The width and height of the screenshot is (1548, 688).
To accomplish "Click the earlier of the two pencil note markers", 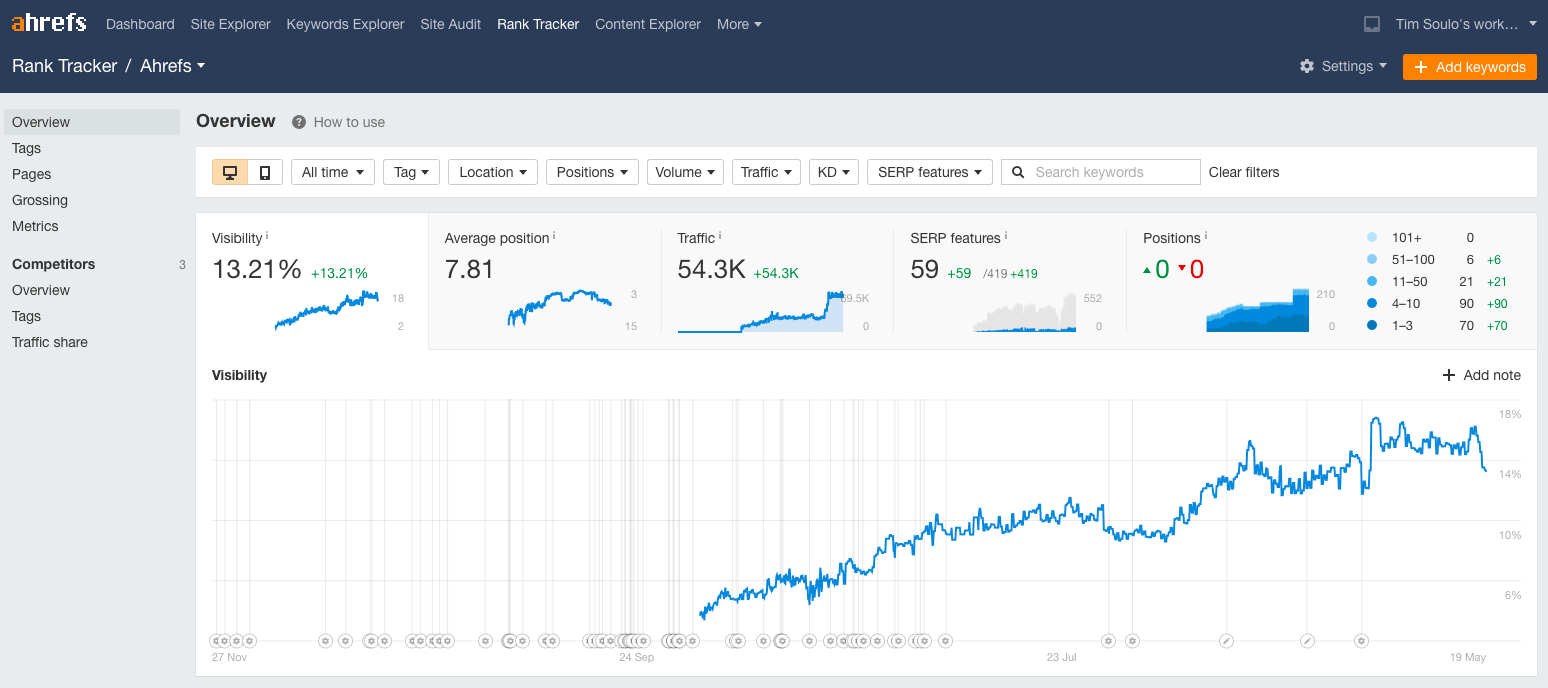I will pos(1227,640).
